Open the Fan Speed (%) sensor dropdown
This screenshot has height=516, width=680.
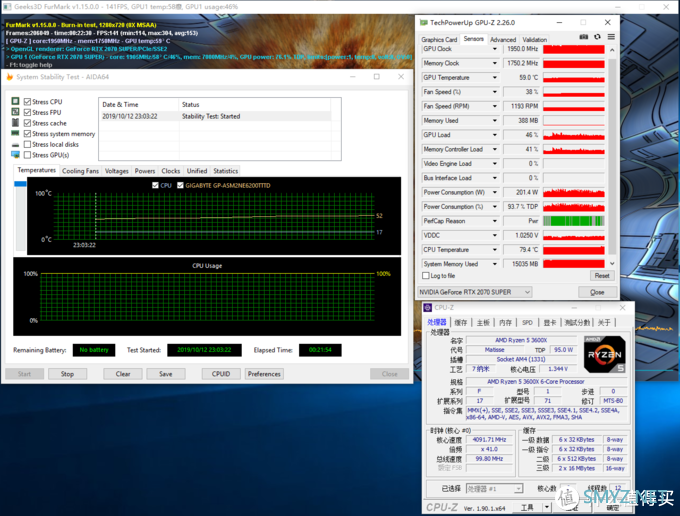point(494,92)
